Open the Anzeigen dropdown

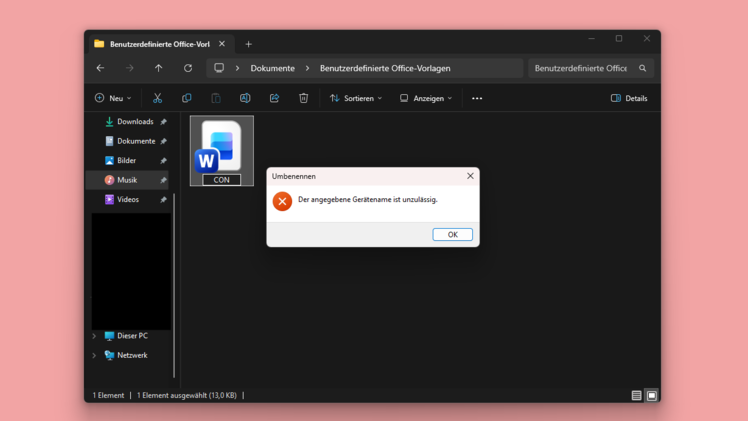pyautogui.click(x=426, y=98)
